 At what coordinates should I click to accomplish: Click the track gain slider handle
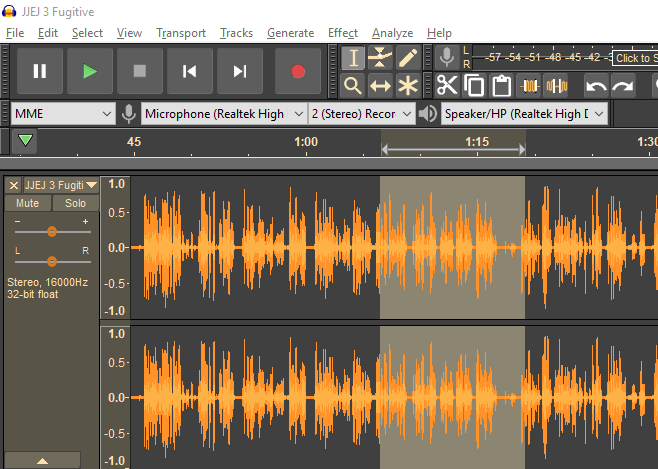52,231
